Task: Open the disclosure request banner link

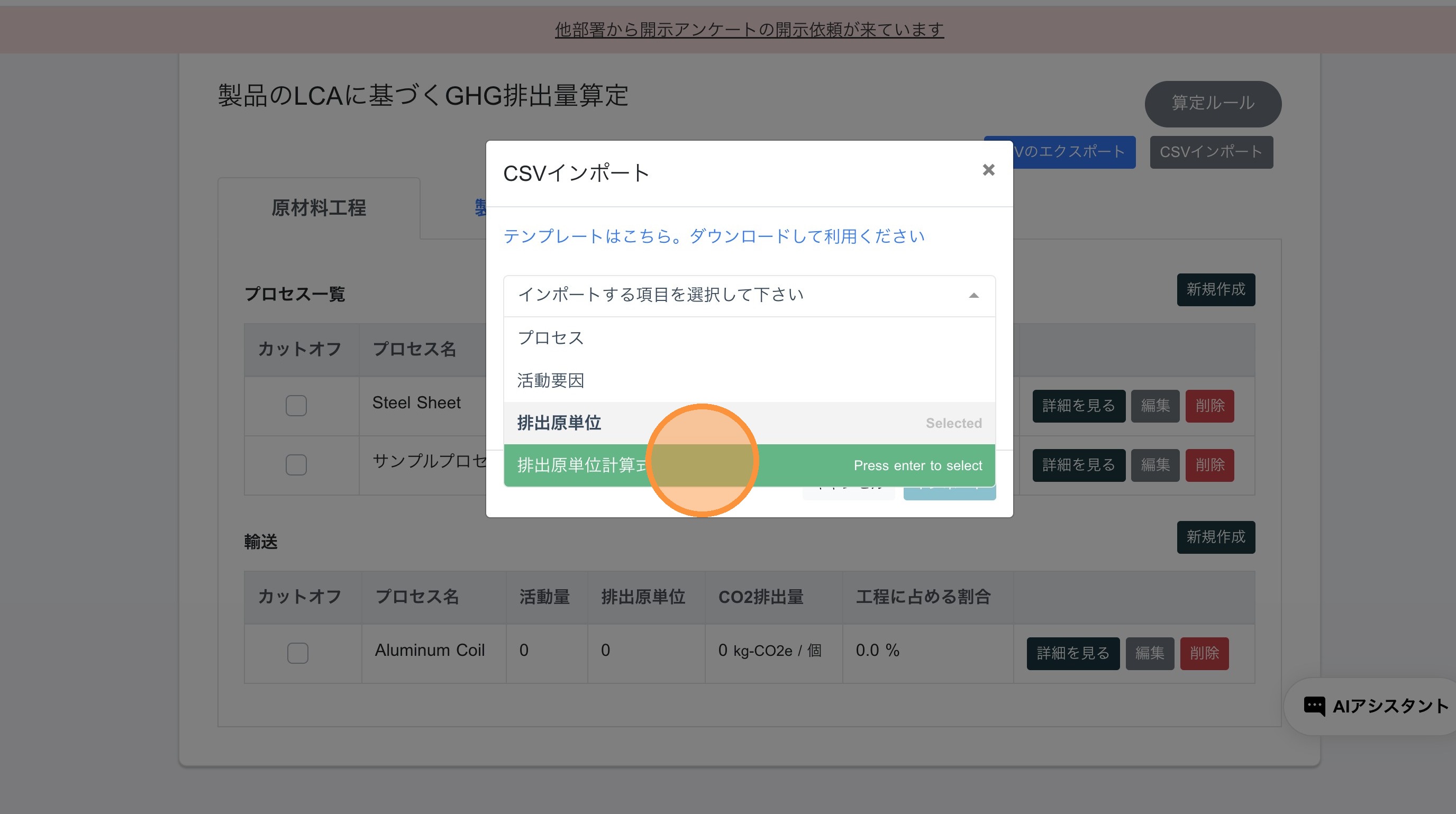Action: 749,30
